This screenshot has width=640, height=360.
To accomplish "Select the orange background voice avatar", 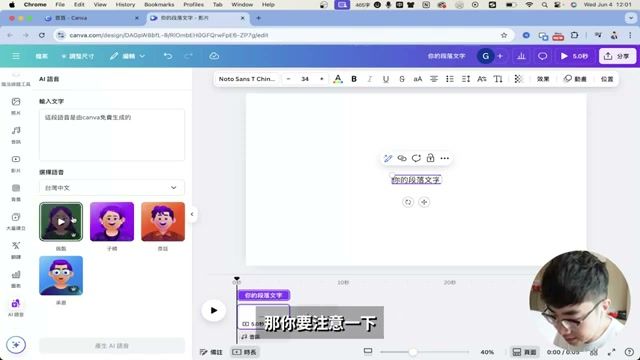I will tap(163, 222).
